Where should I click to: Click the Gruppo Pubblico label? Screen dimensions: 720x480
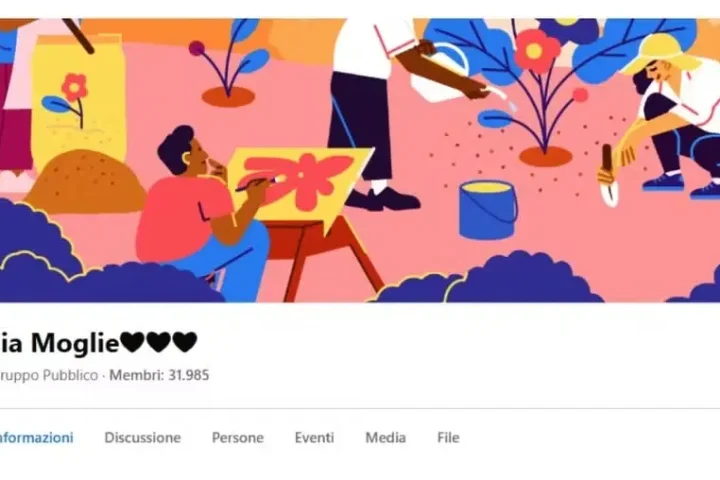(49, 375)
